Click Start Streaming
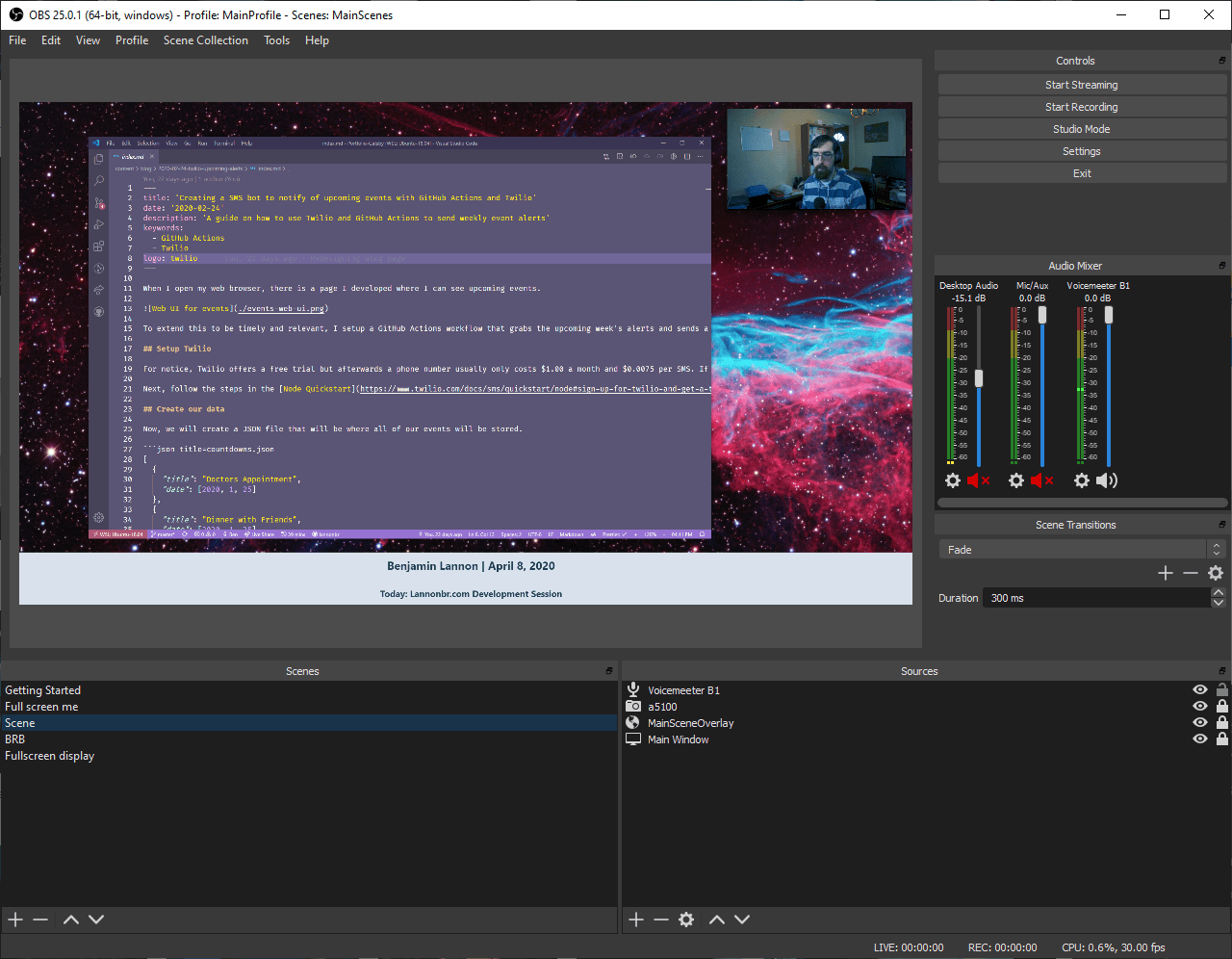 tap(1082, 85)
